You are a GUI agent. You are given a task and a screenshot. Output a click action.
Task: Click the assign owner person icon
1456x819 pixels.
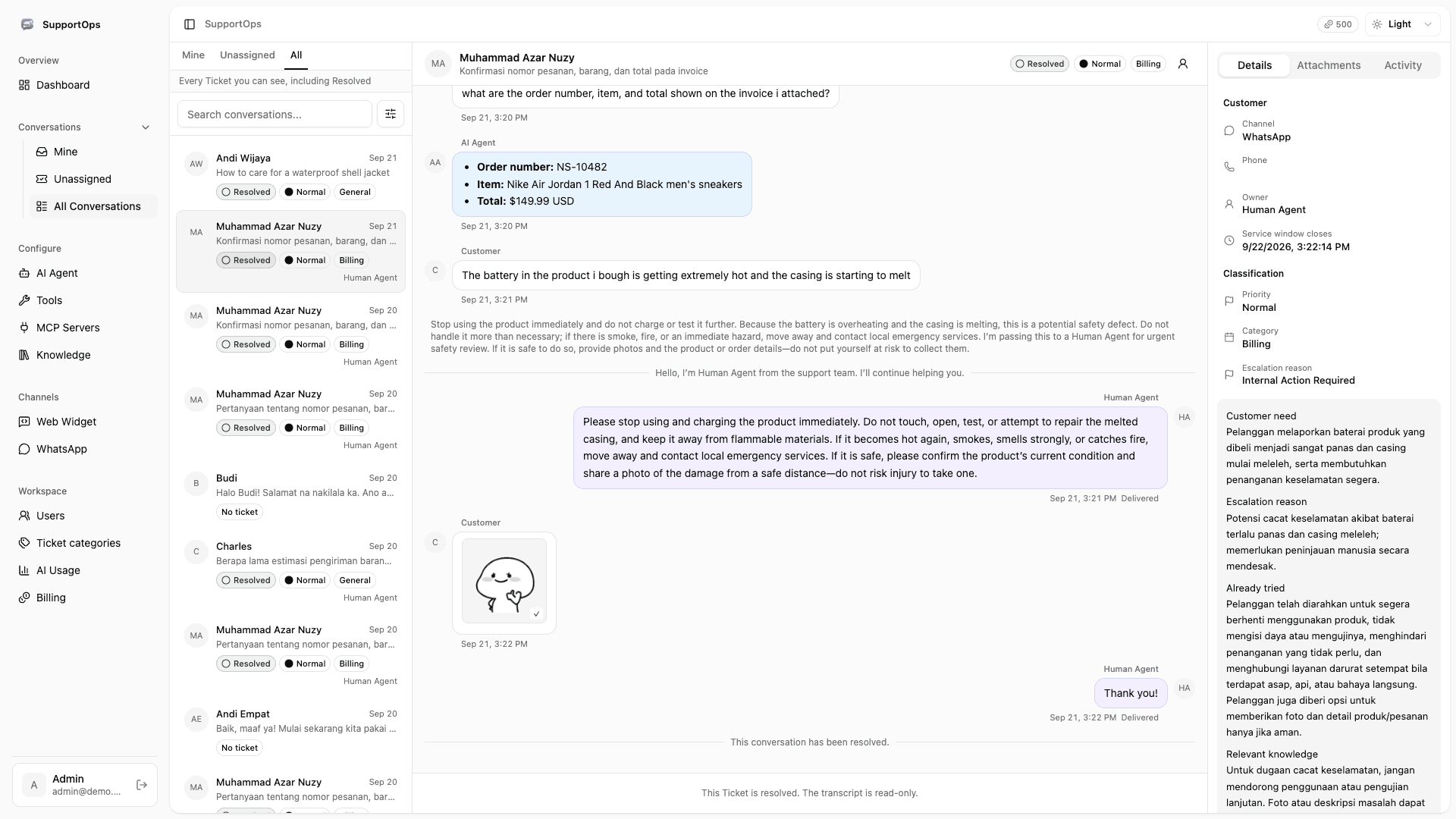click(1183, 64)
